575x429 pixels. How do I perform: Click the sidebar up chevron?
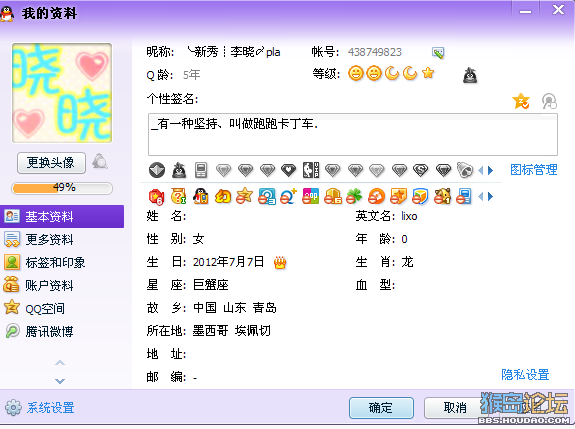(x=60, y=363)
